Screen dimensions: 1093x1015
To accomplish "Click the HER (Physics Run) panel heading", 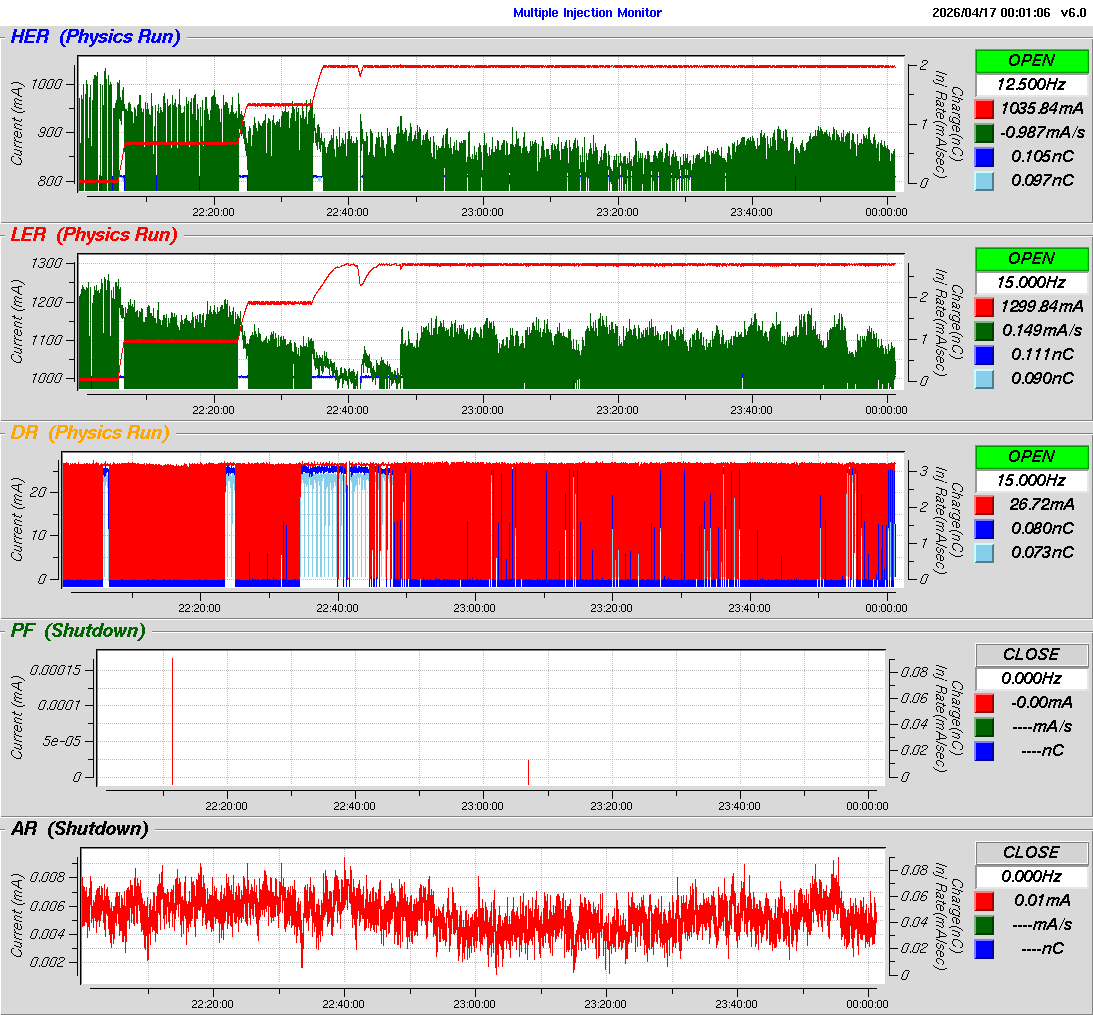I will pyautogui.click(x=95, y=37).
